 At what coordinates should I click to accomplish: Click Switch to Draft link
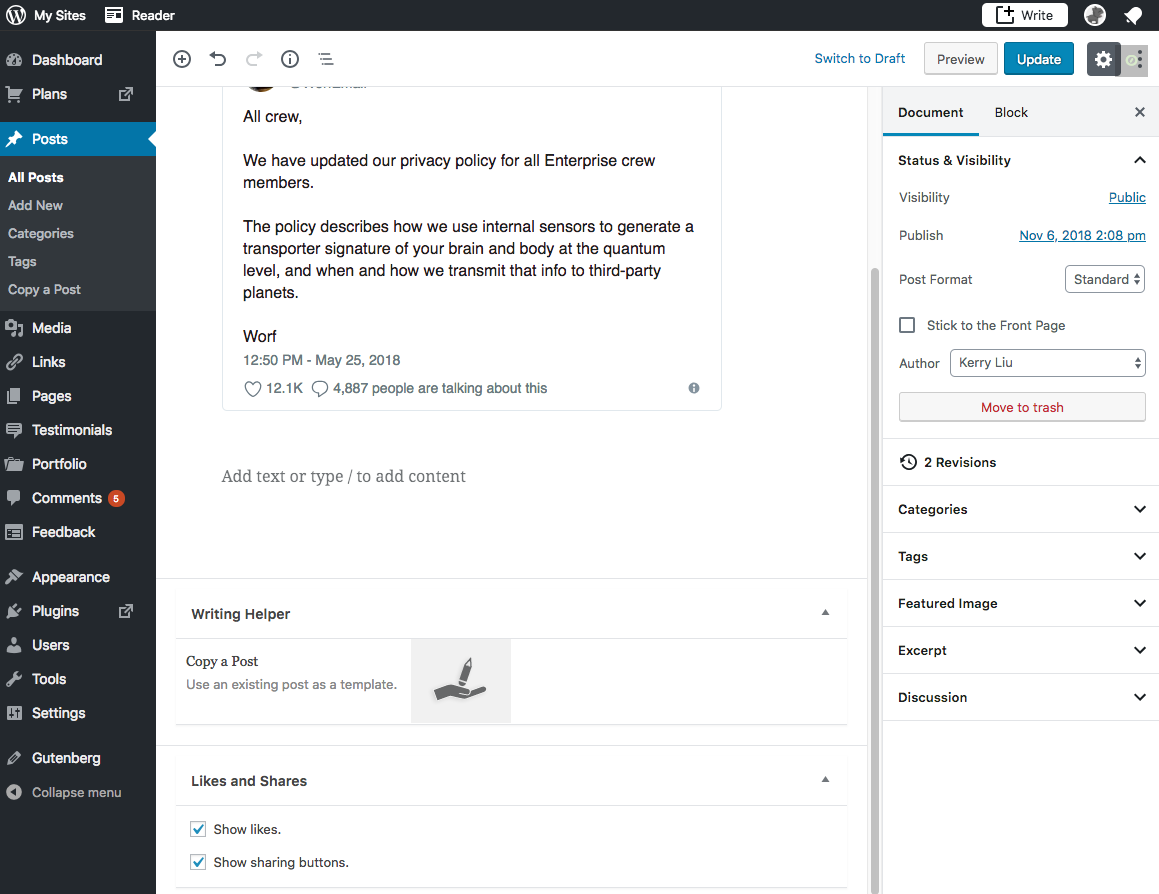(860, 58)
